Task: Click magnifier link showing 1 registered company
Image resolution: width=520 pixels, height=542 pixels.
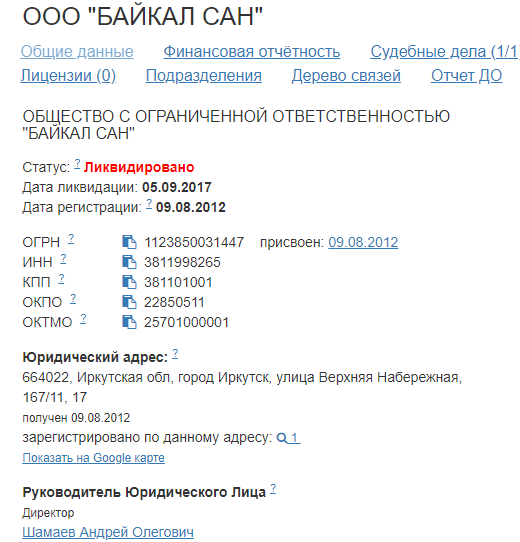Action: pos(288,438)
